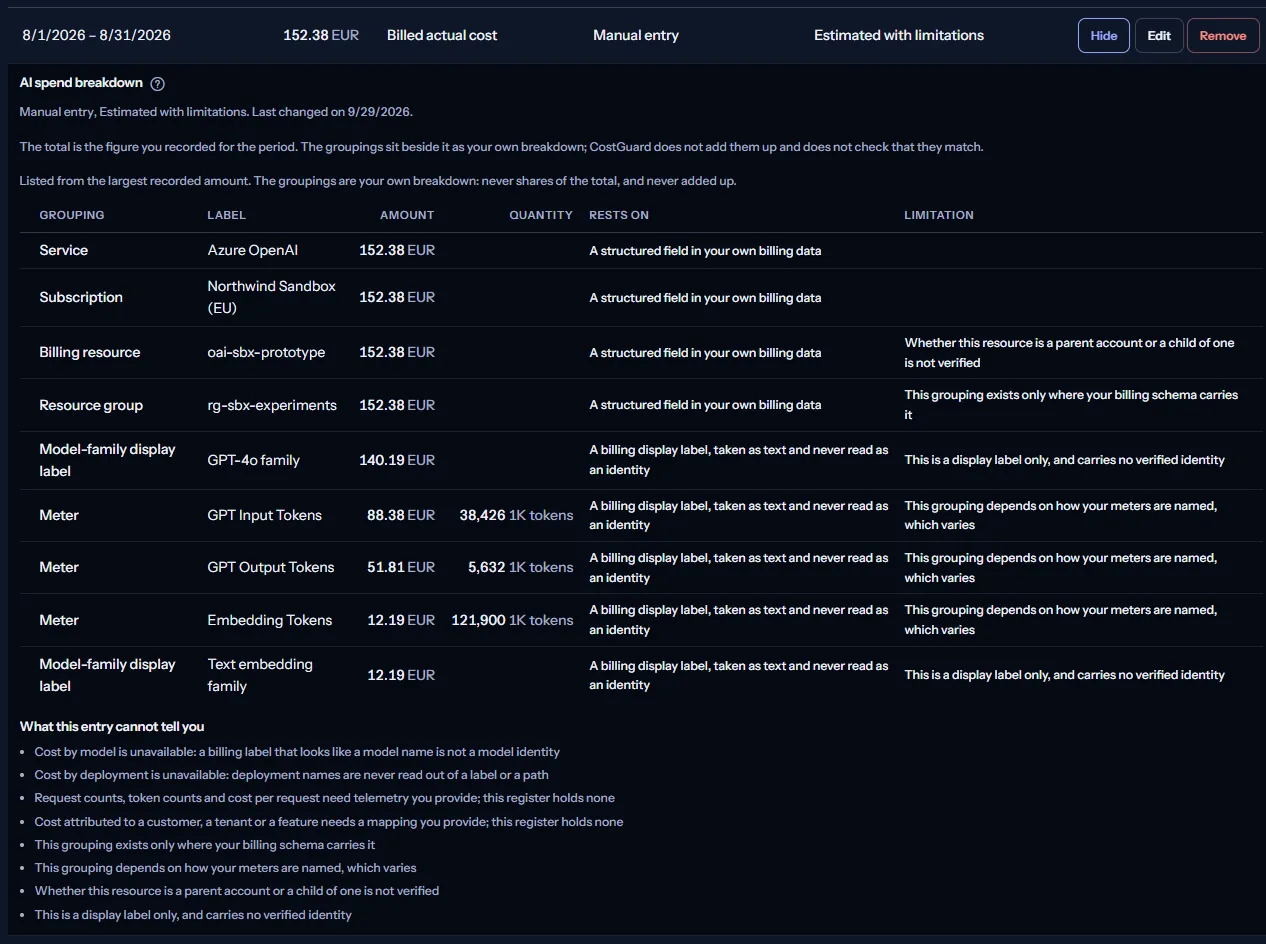Click the 5,632 1K tokens quantity
The width and height of the screenshot is (1266, 944).
click(x=521, y=567)
